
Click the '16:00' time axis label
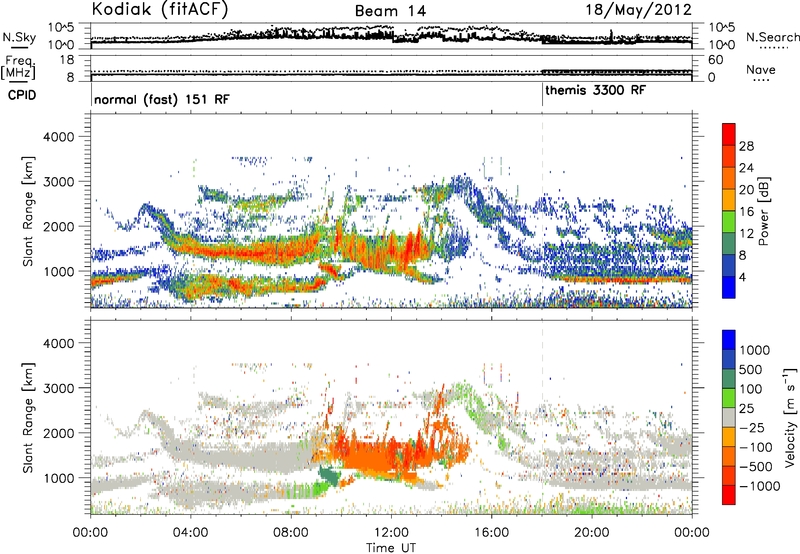click(491, 532)
